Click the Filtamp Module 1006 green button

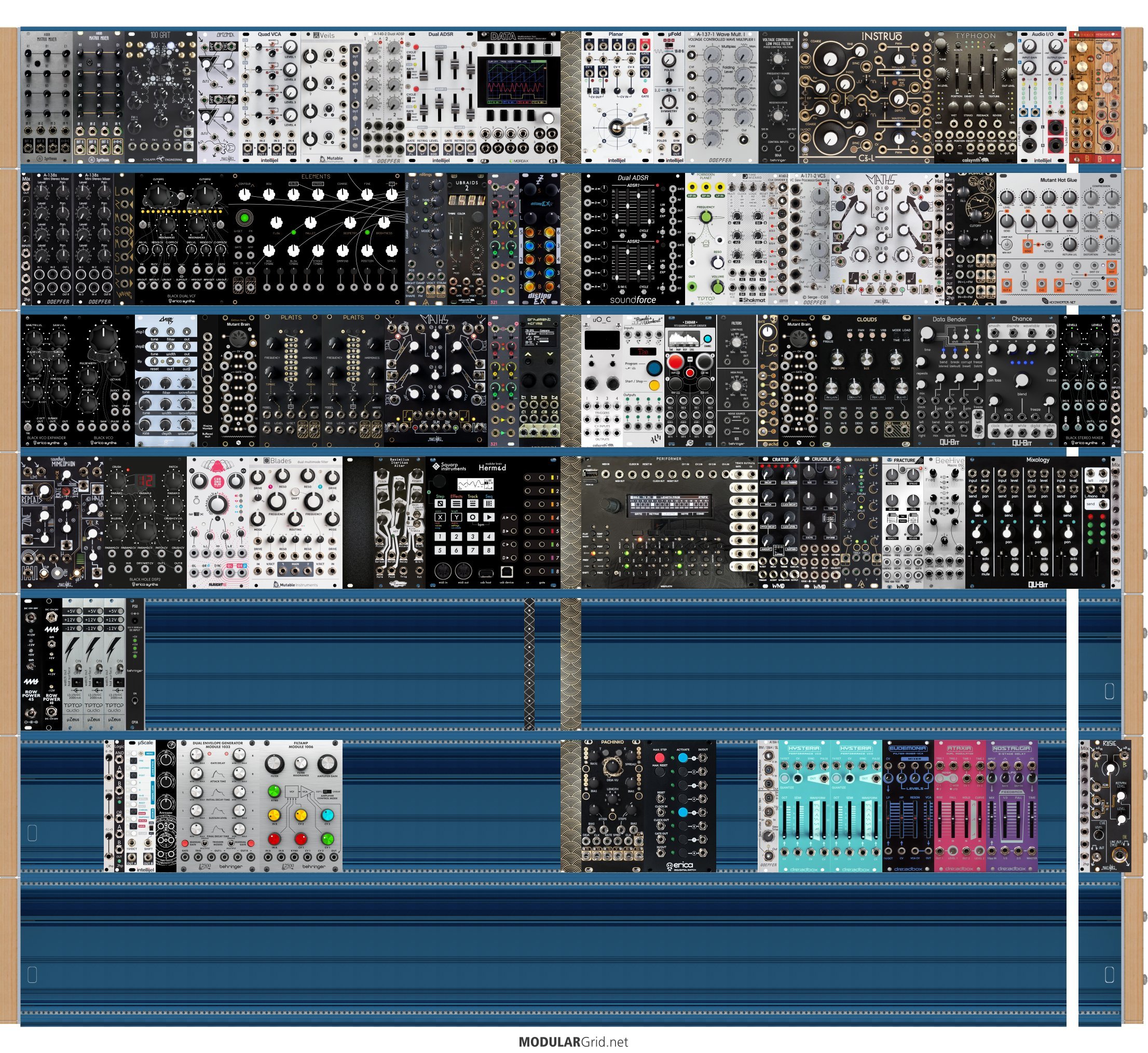pyautogui.click(x=275, y=791)
